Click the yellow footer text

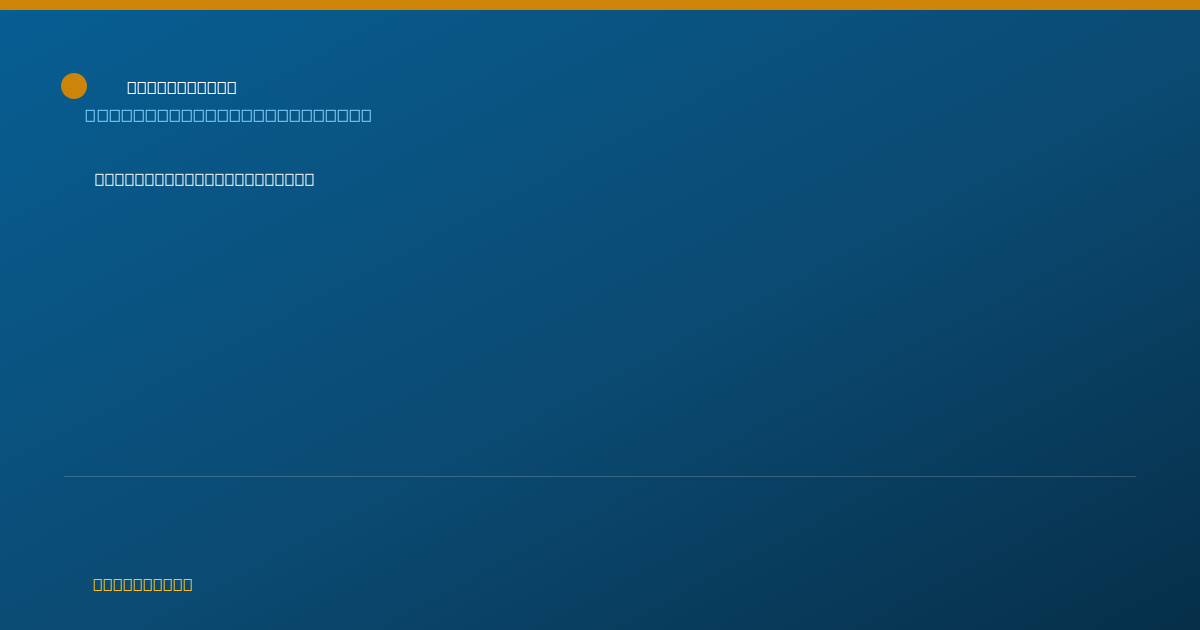coord(143,585)
